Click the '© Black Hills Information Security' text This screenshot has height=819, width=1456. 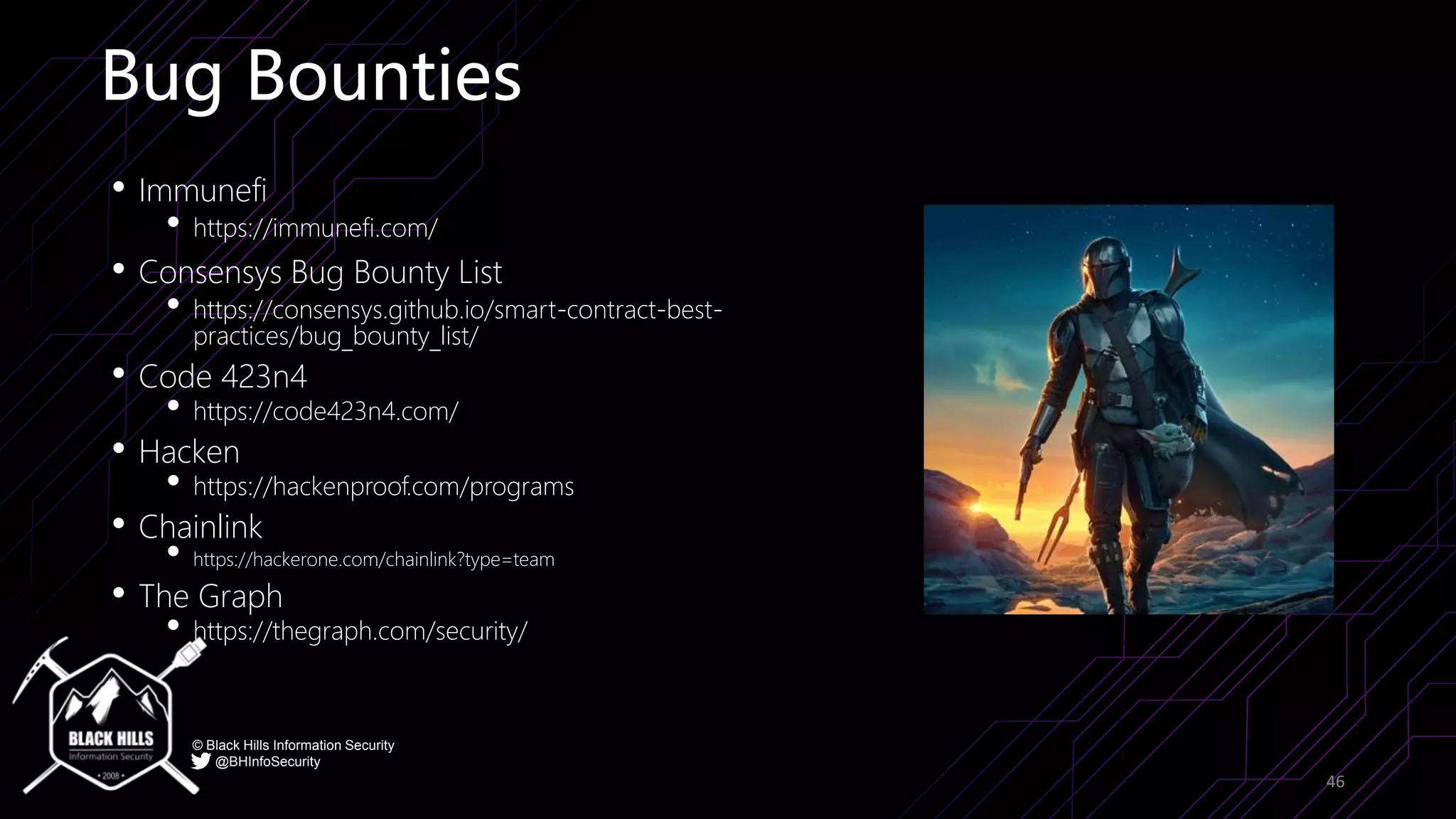(293, 745)
